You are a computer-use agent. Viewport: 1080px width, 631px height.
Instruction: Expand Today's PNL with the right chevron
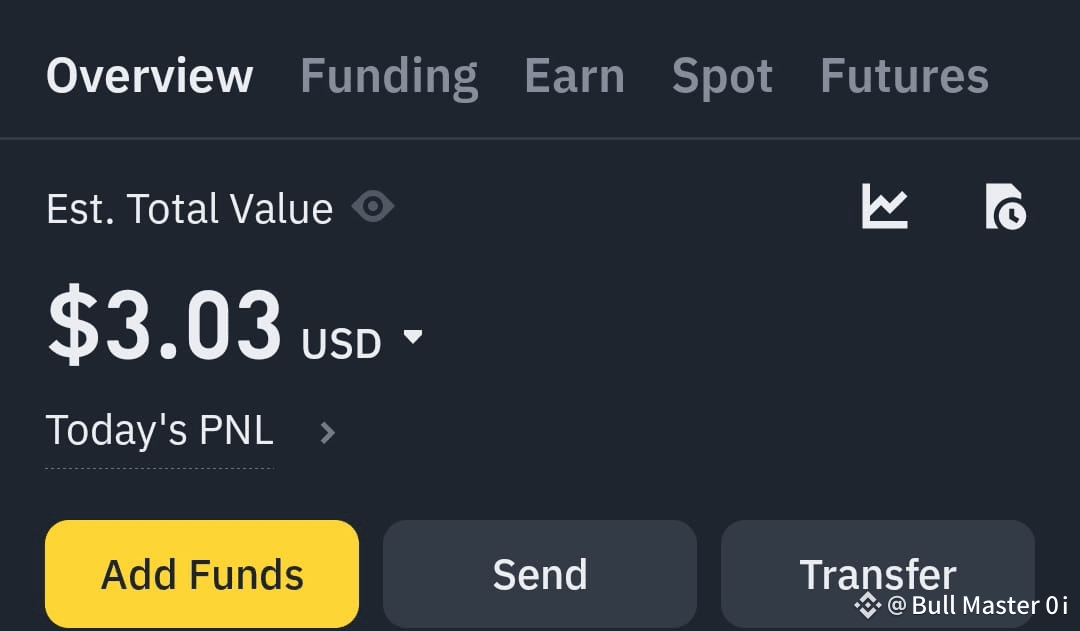click(327, 432)
